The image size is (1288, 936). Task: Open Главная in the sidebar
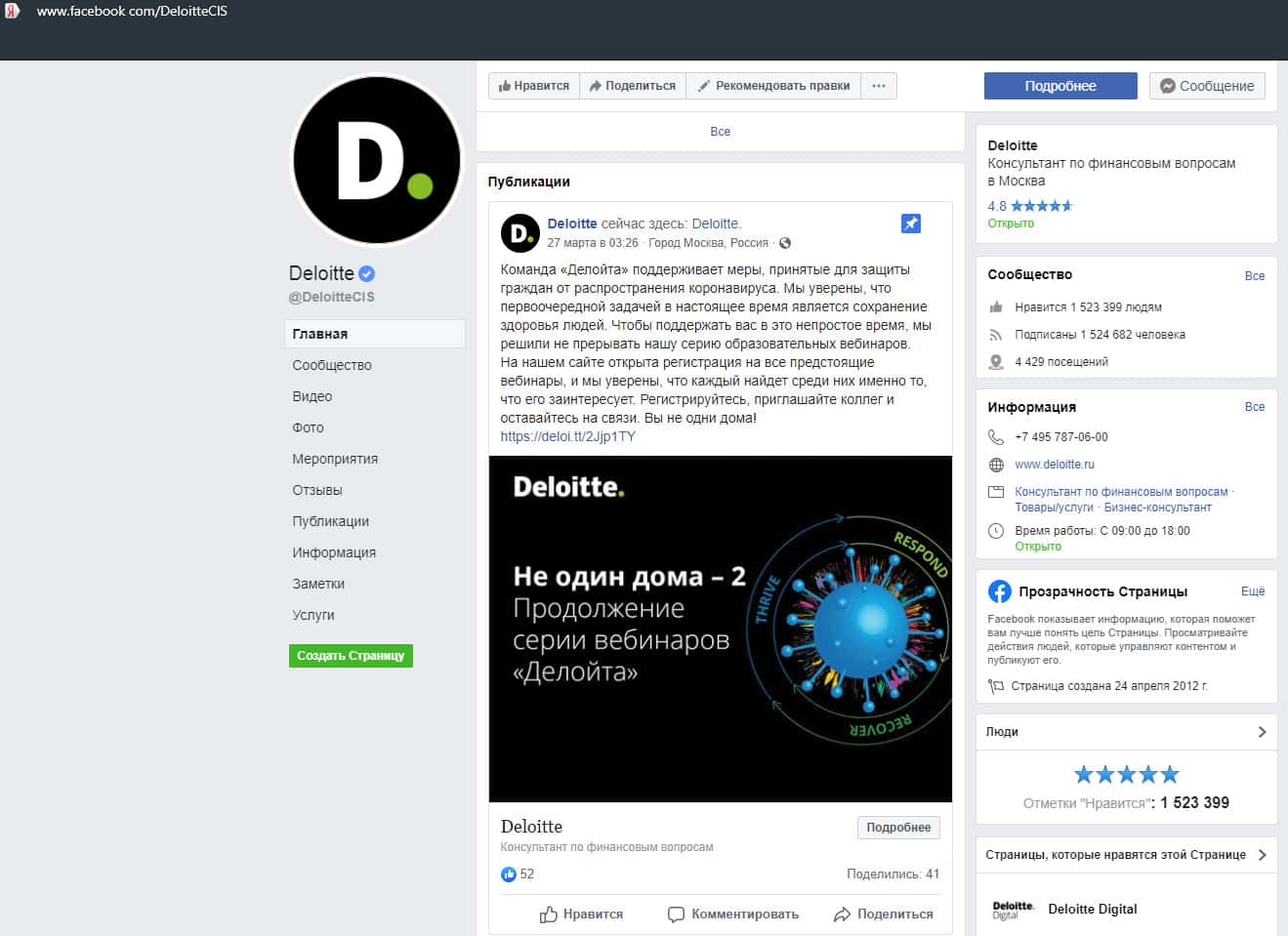(375, 334)
